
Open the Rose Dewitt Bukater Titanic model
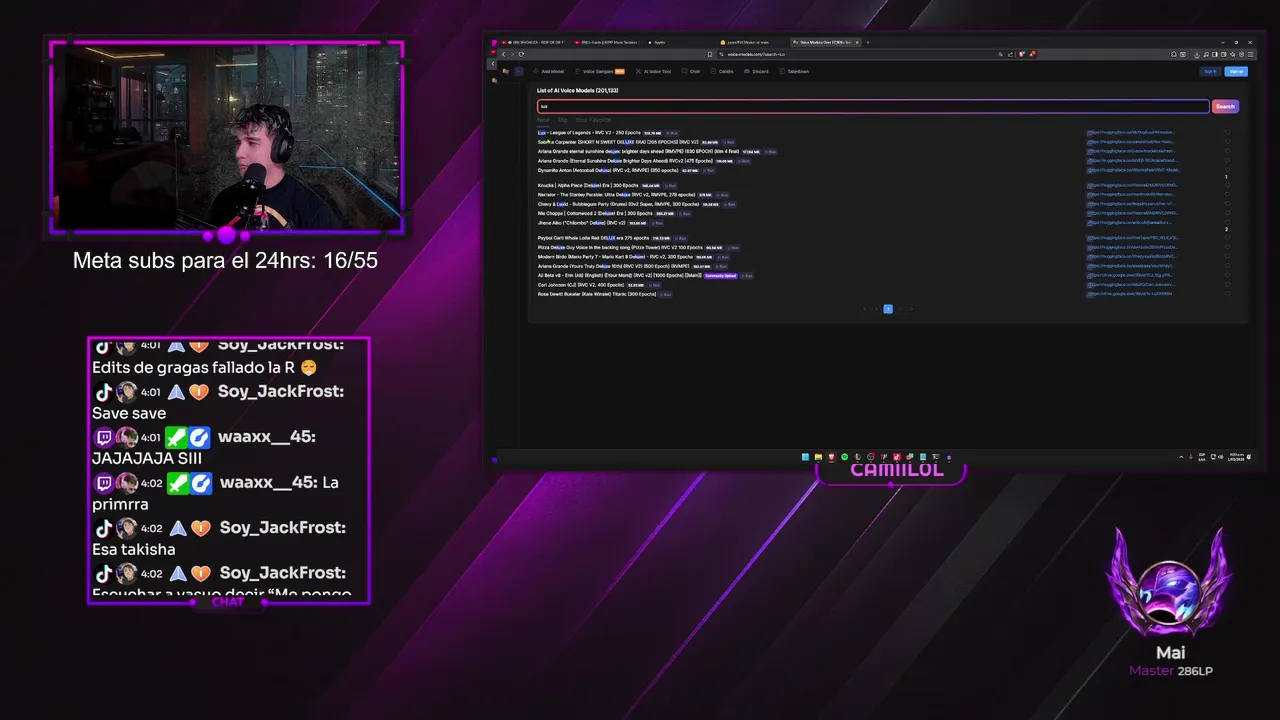[597, 294]
